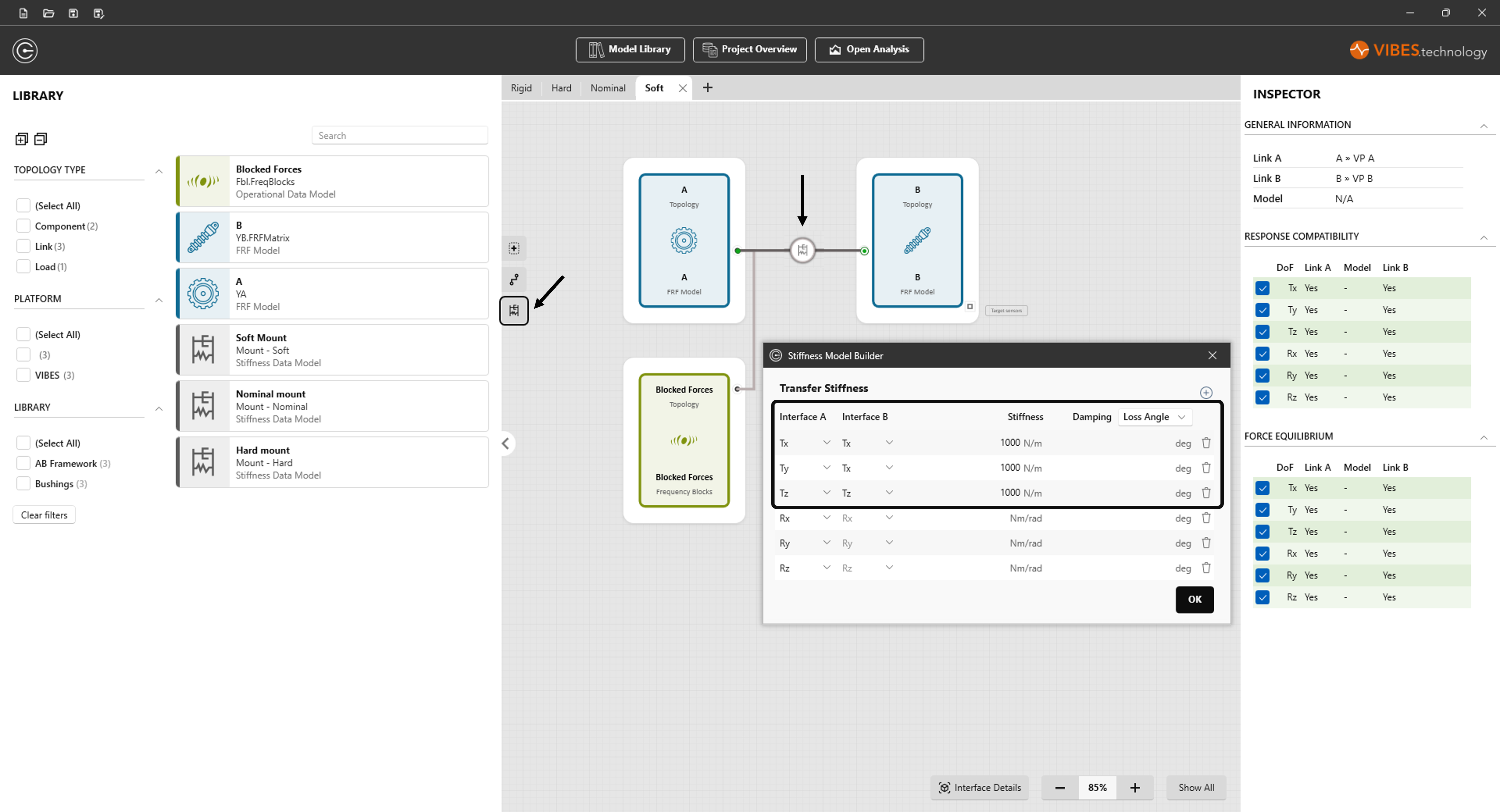Confirm the stiffness model with OK
This screenshot has width=1500, height=812.
1194,599
